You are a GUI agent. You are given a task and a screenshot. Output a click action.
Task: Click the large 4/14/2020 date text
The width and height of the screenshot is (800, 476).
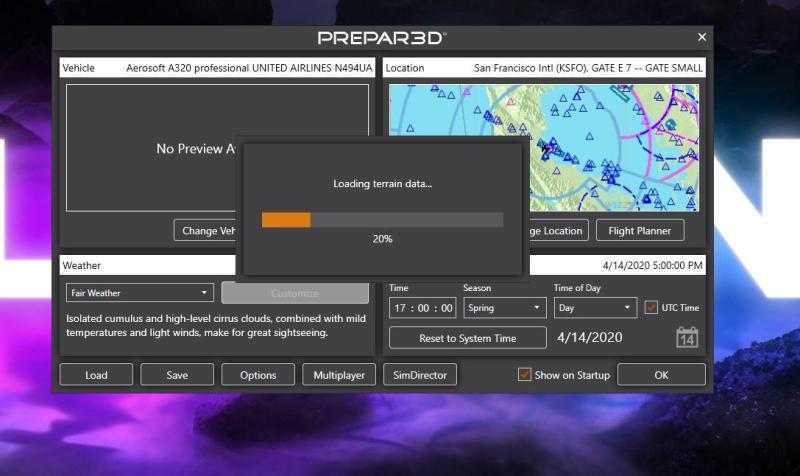tap(590, 337)
